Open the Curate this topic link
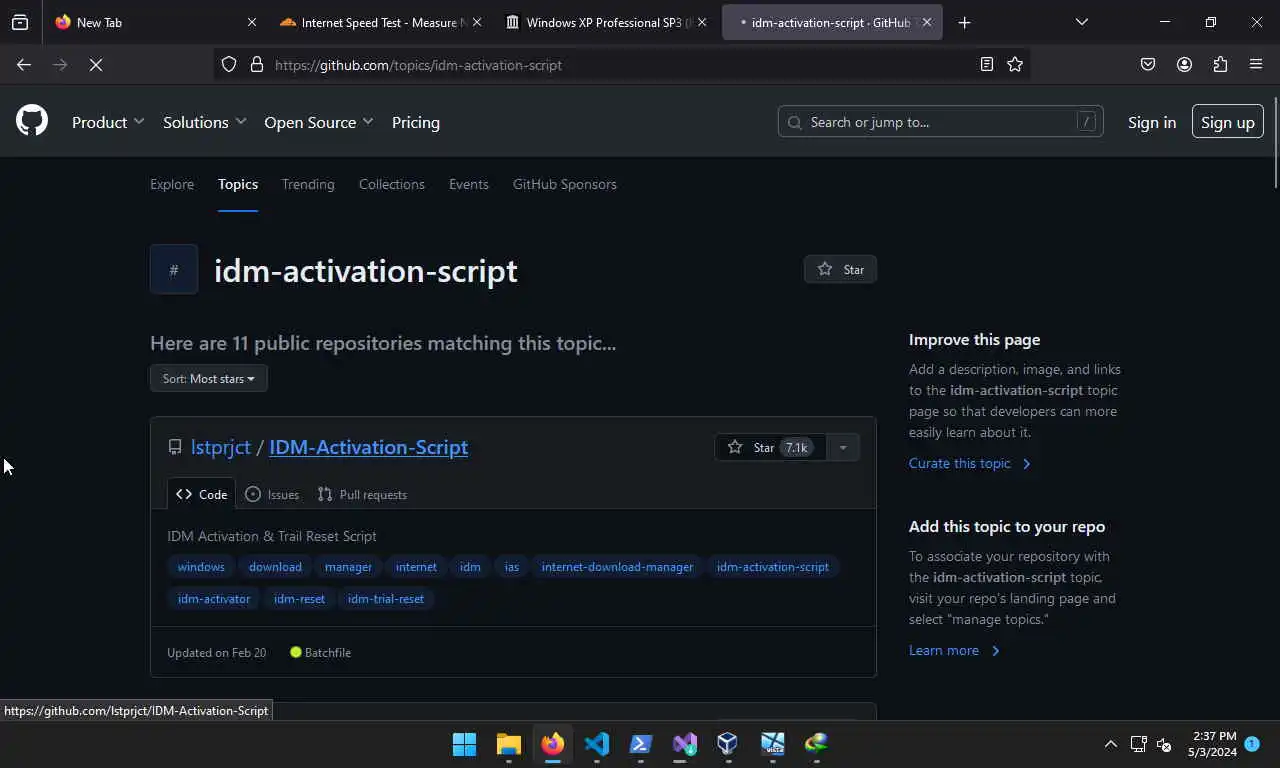The height and width of the screenshot is (768, 1280). 969,463
